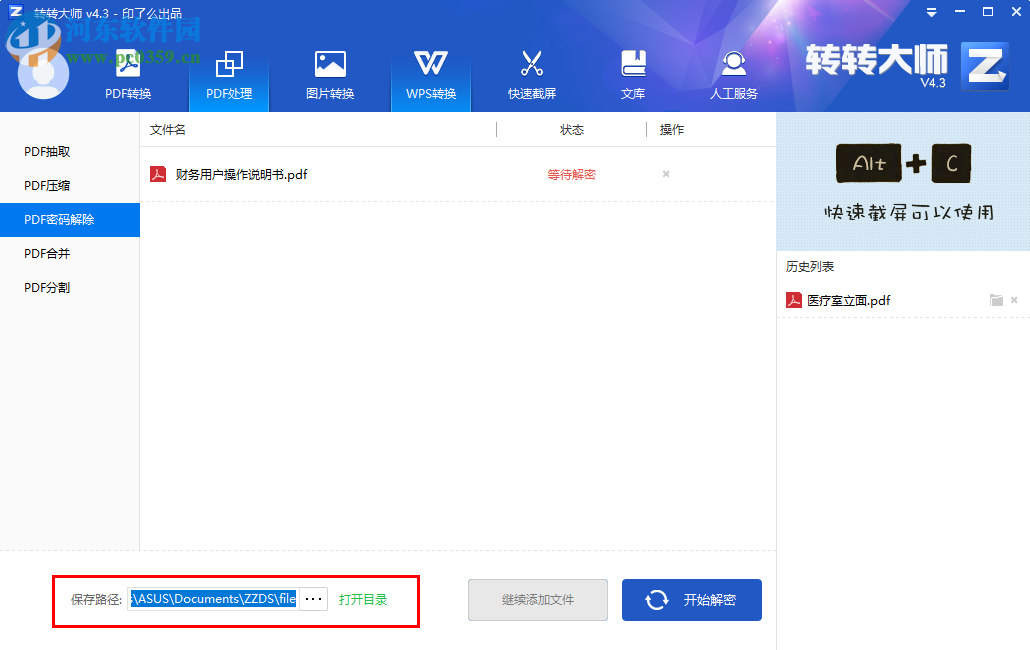This screenshot has width=1030, height=650.
Task: Open the 图片转换 converter
Action: click(330, 73)
